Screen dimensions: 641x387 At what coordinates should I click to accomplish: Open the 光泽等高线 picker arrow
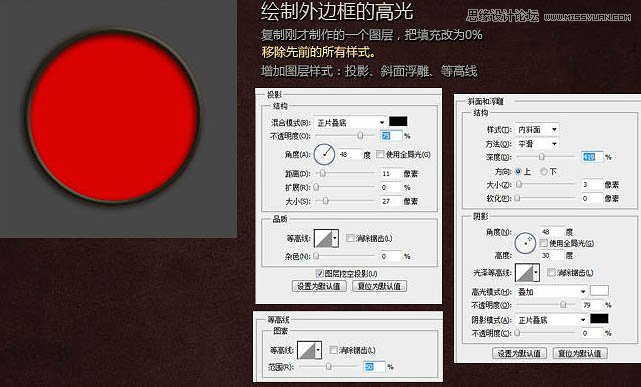pos(536,273)
